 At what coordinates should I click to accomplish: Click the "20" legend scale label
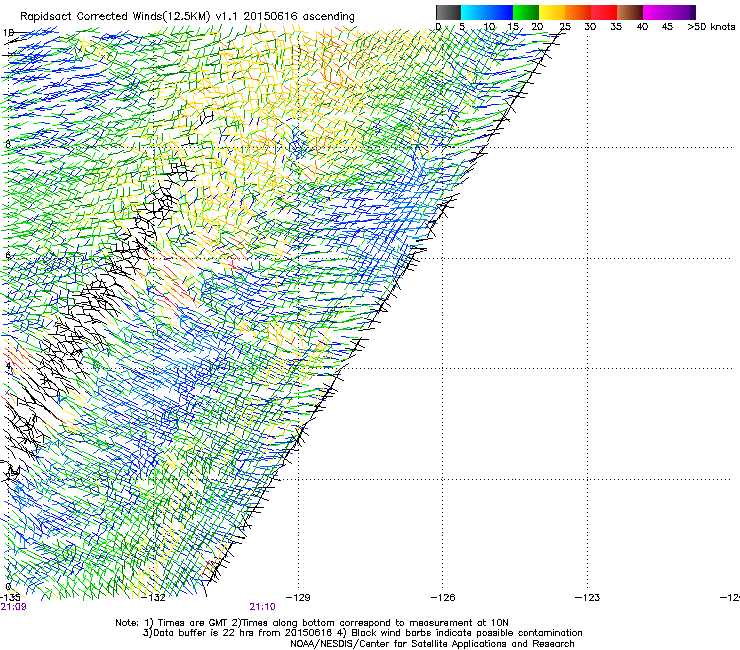(537, 27)
